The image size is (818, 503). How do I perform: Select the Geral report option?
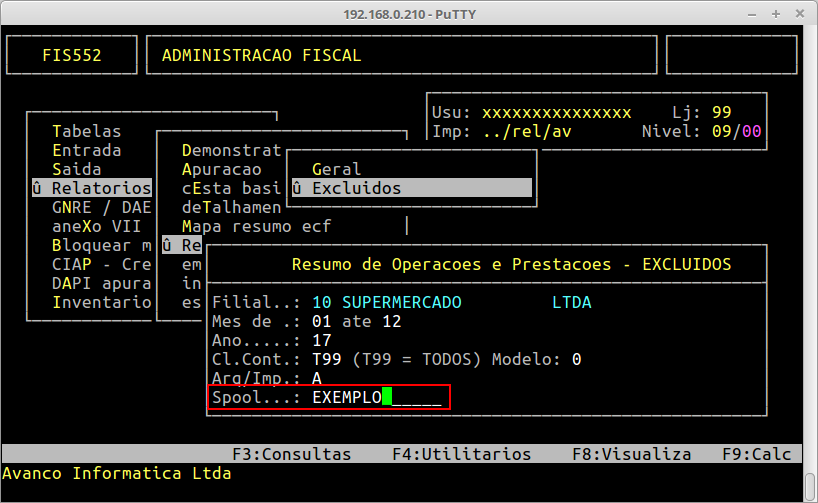[336, 169]
